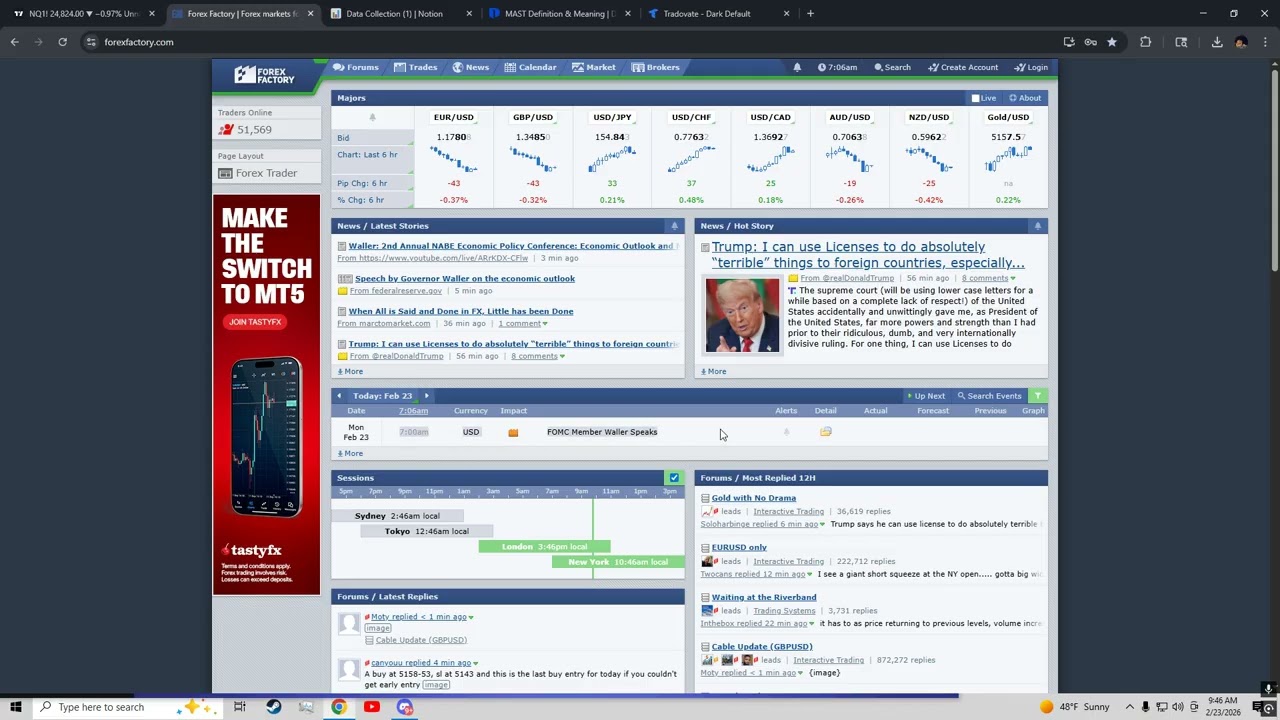Open the Forums menu
This screenshot has height=720, width=1280.
click(x=356, y=67)
